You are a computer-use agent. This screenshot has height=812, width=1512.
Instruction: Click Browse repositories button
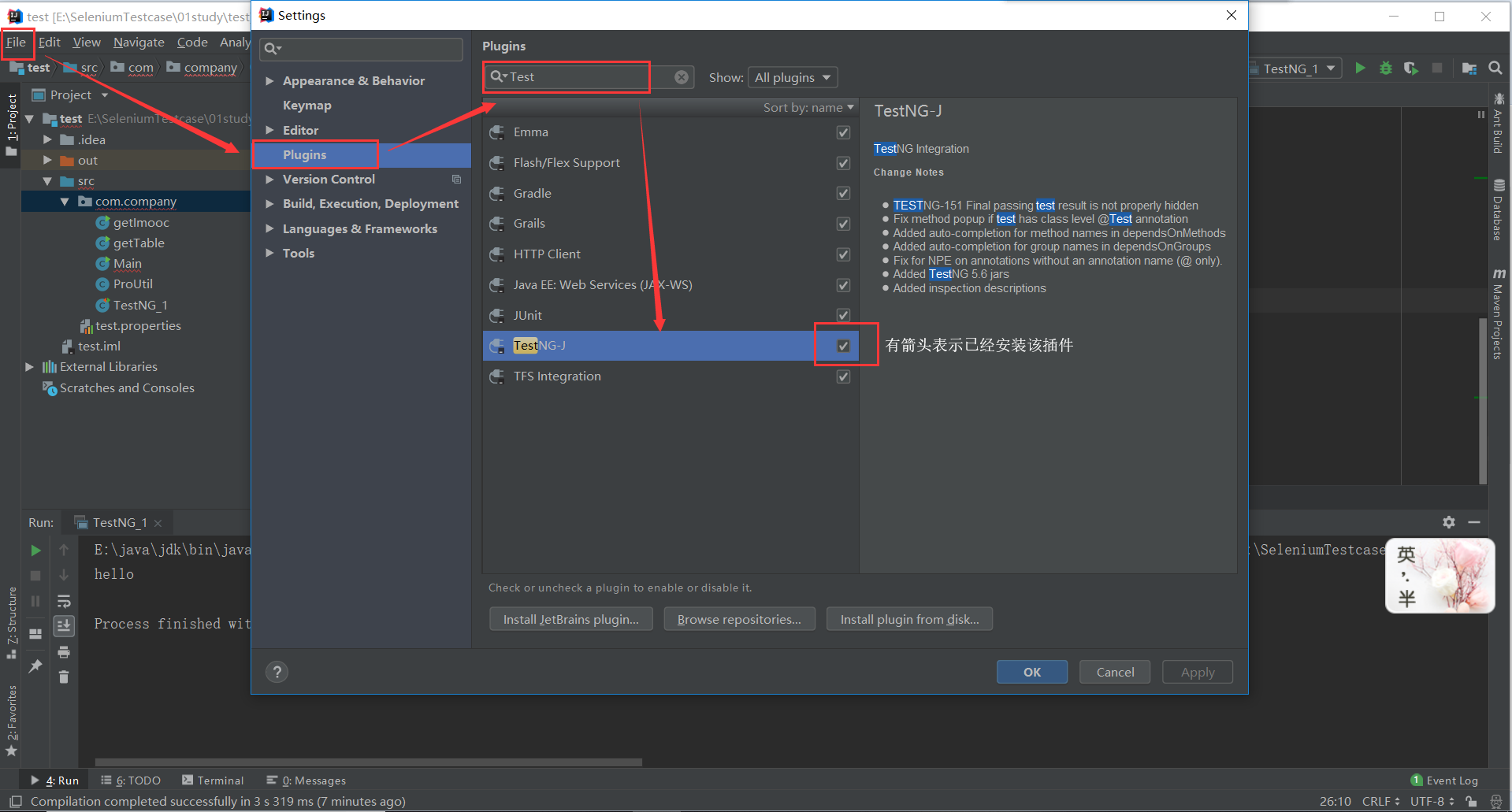coord(739,619)
